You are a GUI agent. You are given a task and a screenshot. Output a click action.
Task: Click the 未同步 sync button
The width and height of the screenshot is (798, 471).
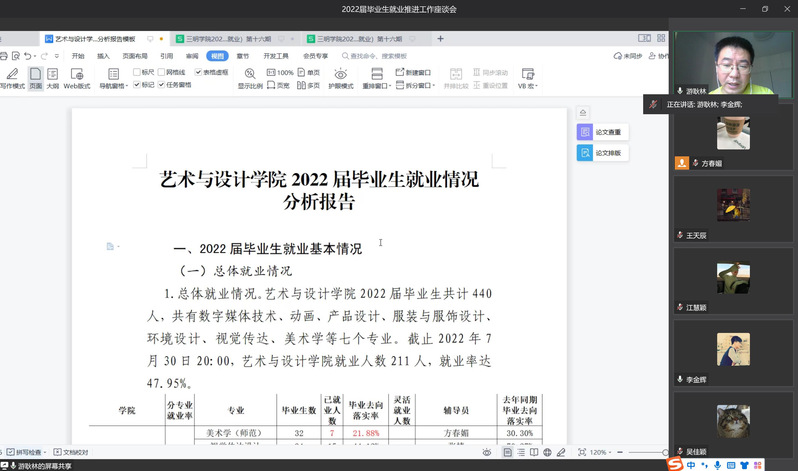click(628, 56)
